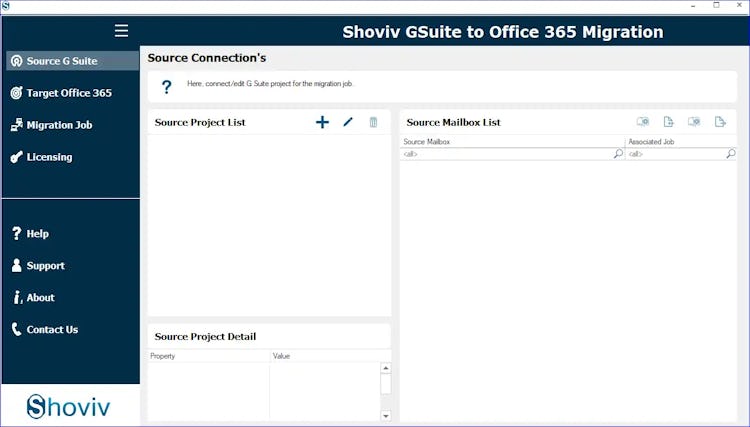This screenshot has width=750, height=427.
Task: Click 'Source Mailbox List' heading text
Action: 453,122
